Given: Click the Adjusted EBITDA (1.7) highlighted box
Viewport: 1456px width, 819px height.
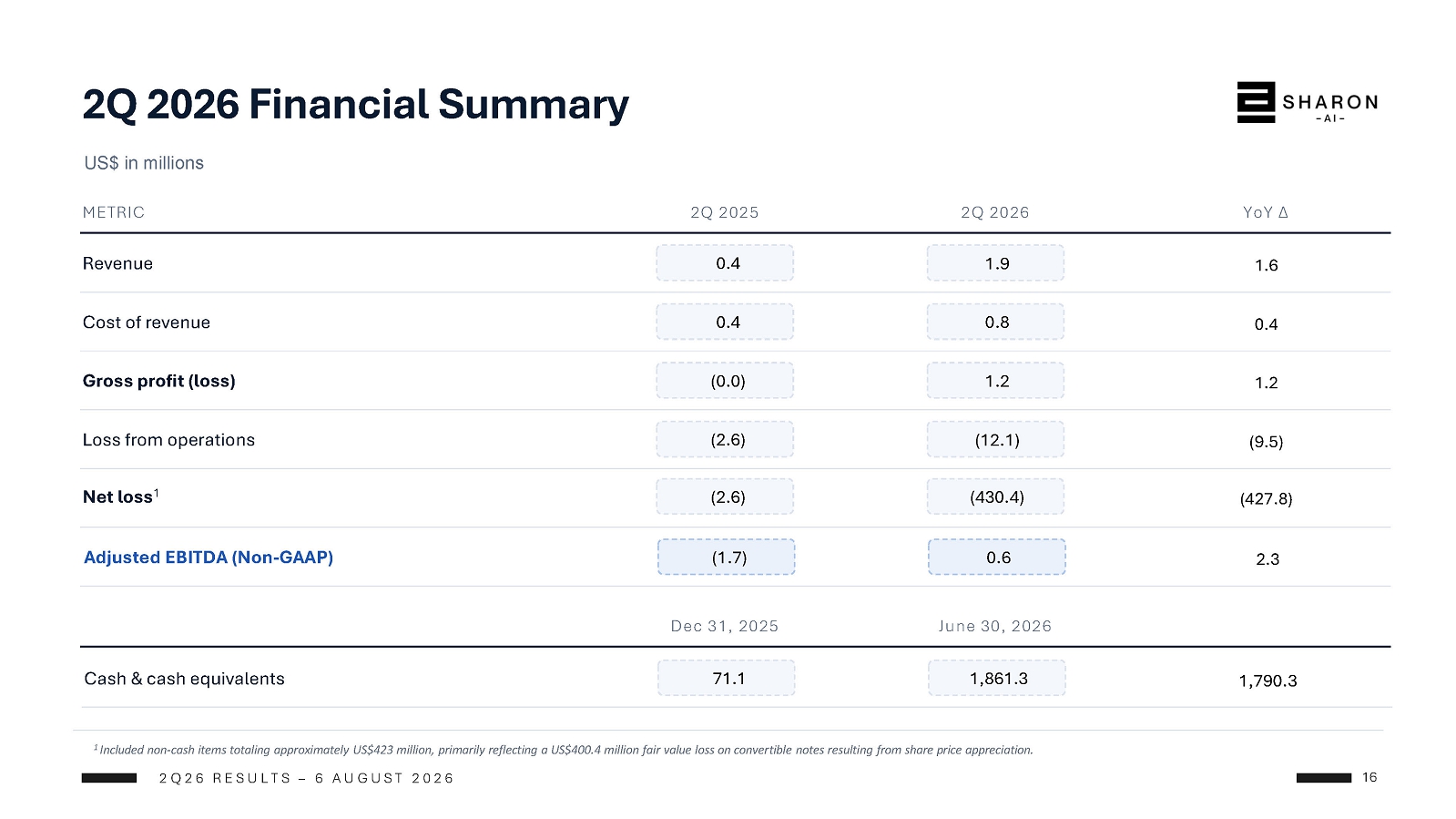Looking at the screenshot, I should tap(727, 557).
